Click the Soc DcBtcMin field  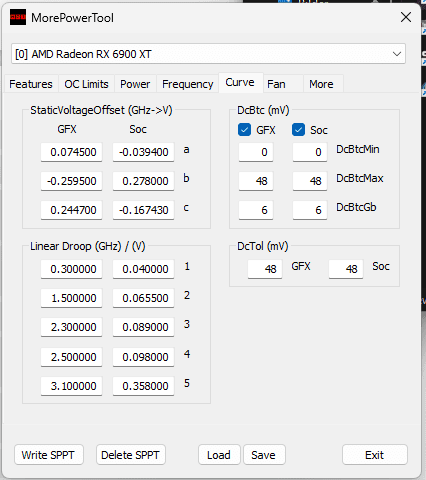click(x=310, y=152)
